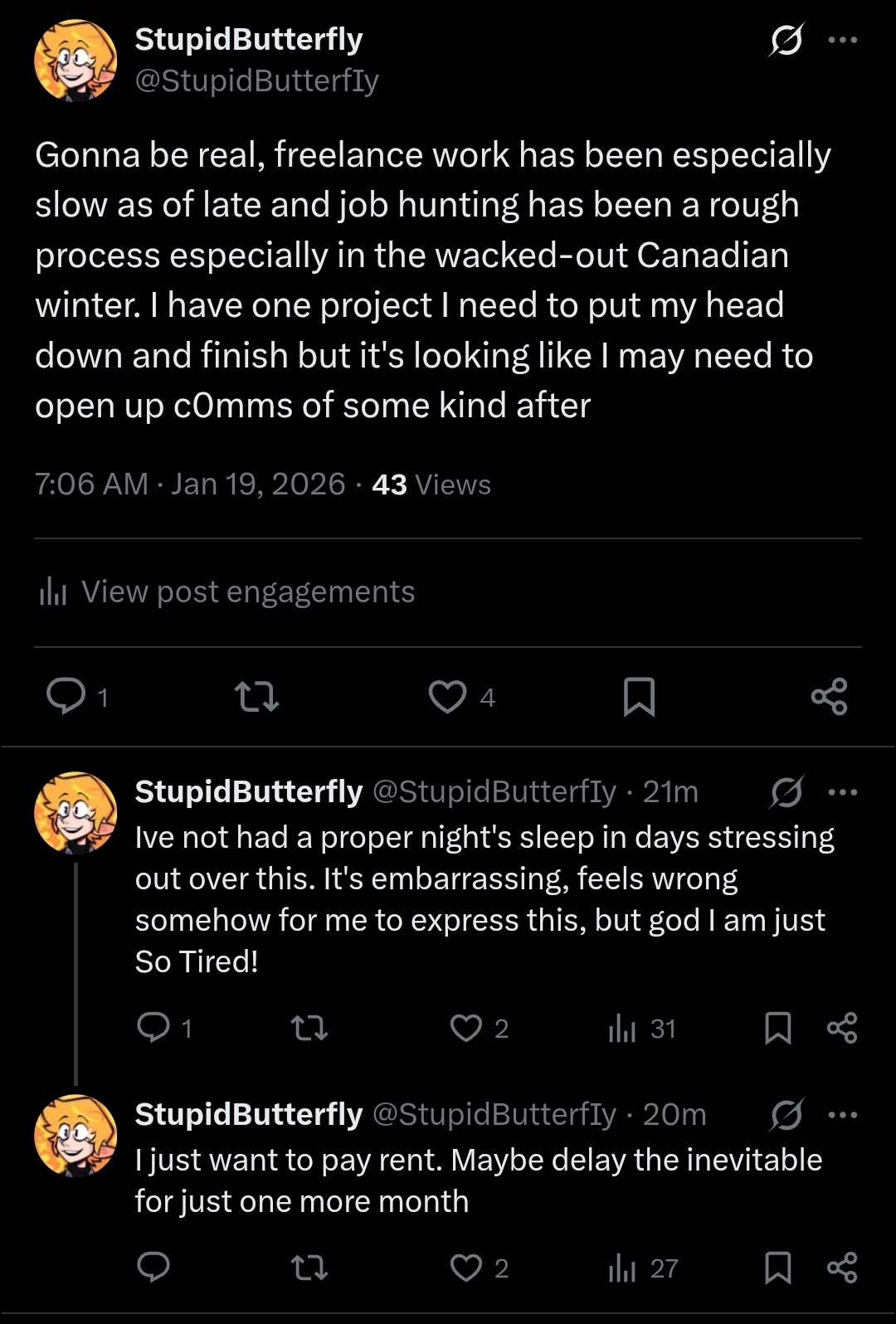Viewport: 896px width, 1324px height.
Task: Reply to the "So Tired!" post
Action: click(x=153, y=1028)
